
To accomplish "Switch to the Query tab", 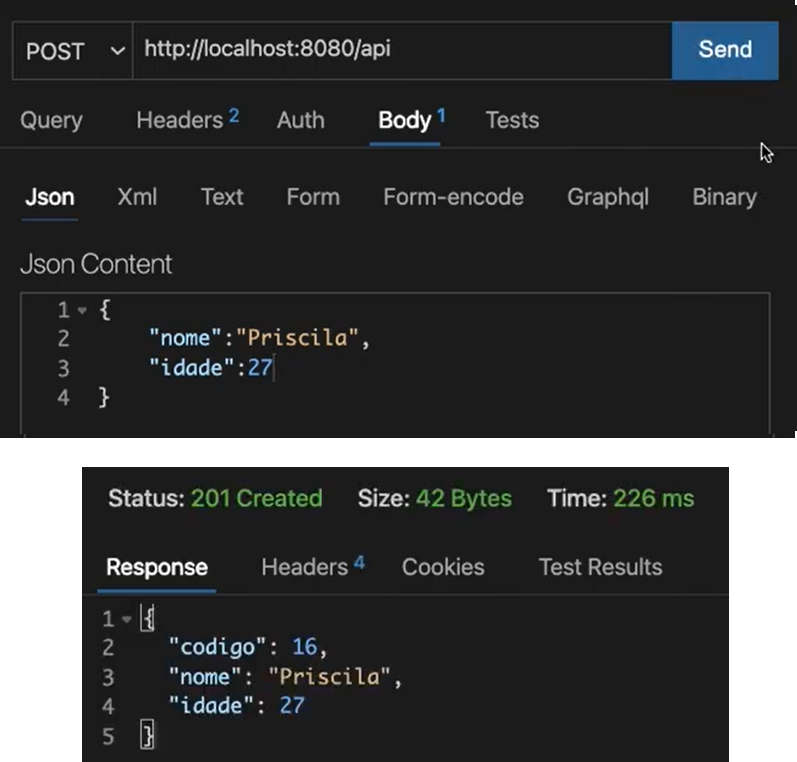I will [51, 120].
